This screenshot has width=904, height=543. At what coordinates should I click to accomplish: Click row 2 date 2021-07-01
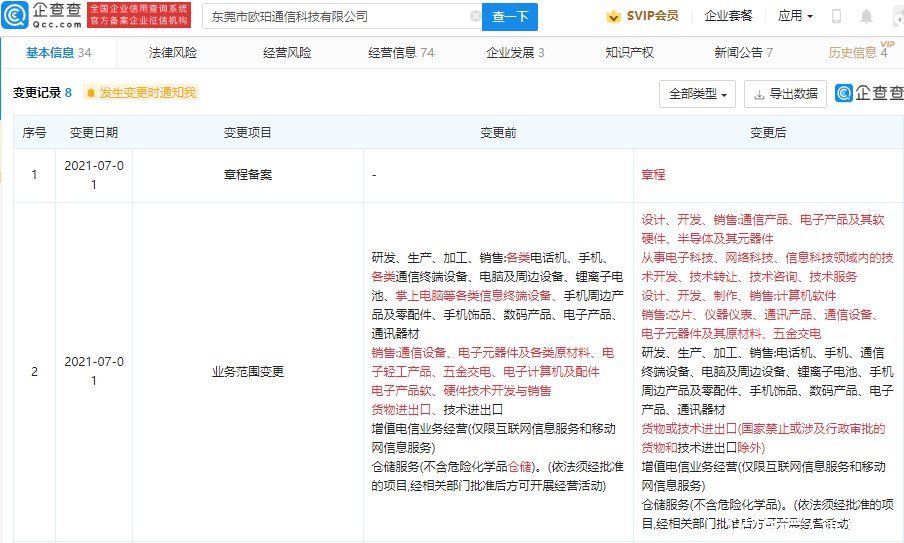click(93, 371)
